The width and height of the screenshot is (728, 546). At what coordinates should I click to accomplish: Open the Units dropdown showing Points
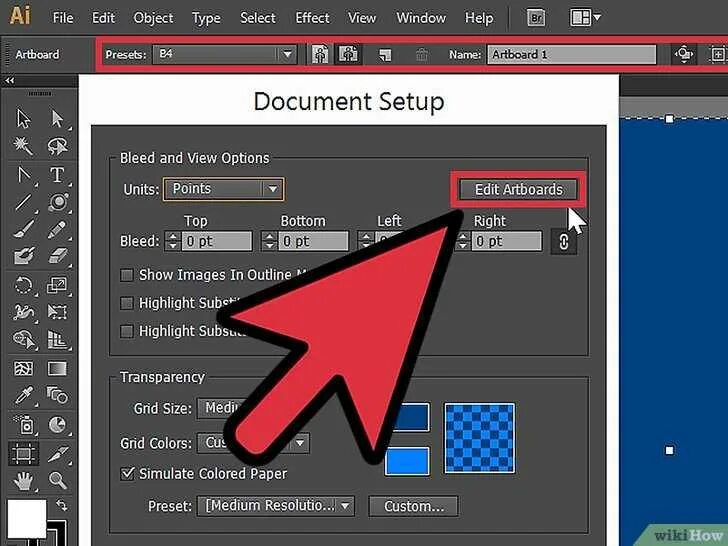click(x=223, y=189)
